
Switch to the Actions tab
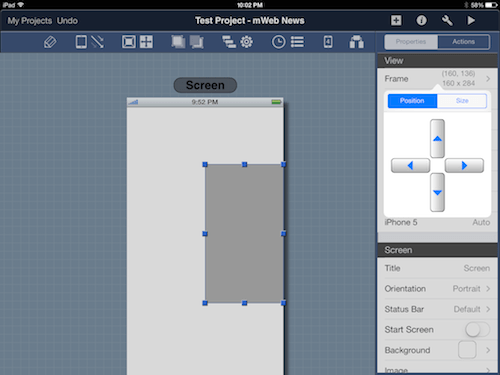pos(463,42)
